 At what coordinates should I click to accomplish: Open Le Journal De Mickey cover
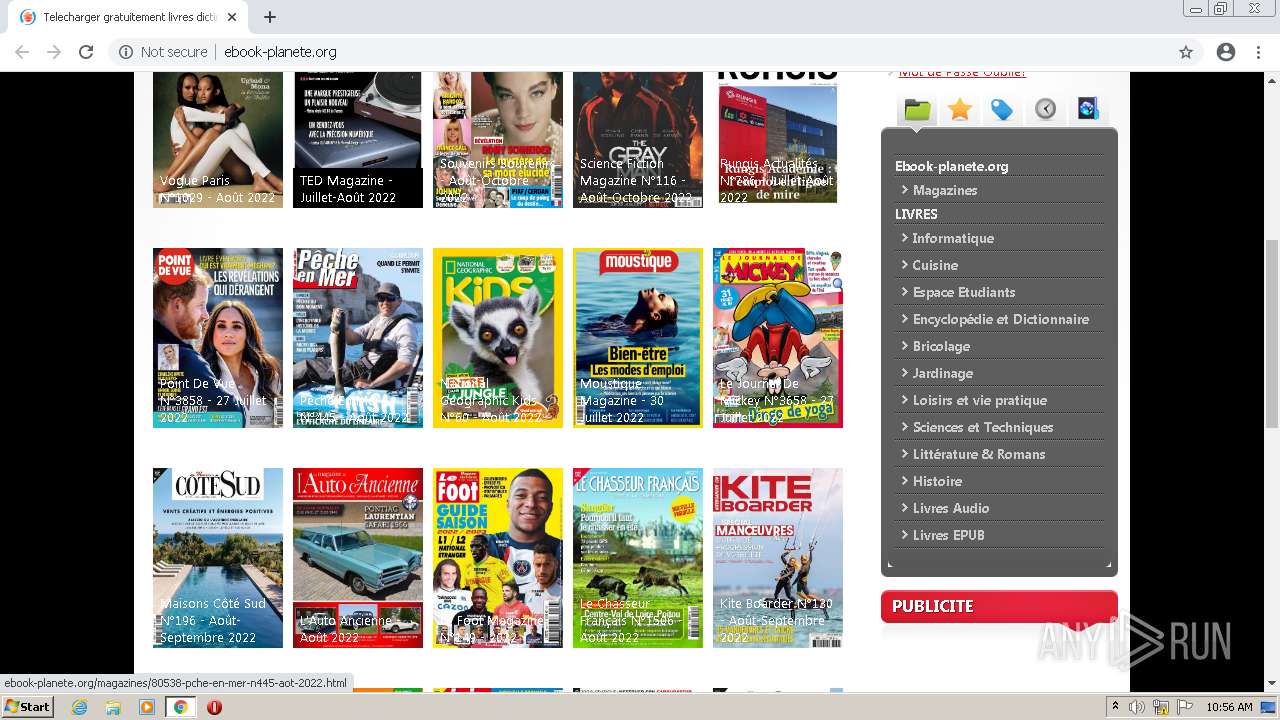click(x=778, y=338)
